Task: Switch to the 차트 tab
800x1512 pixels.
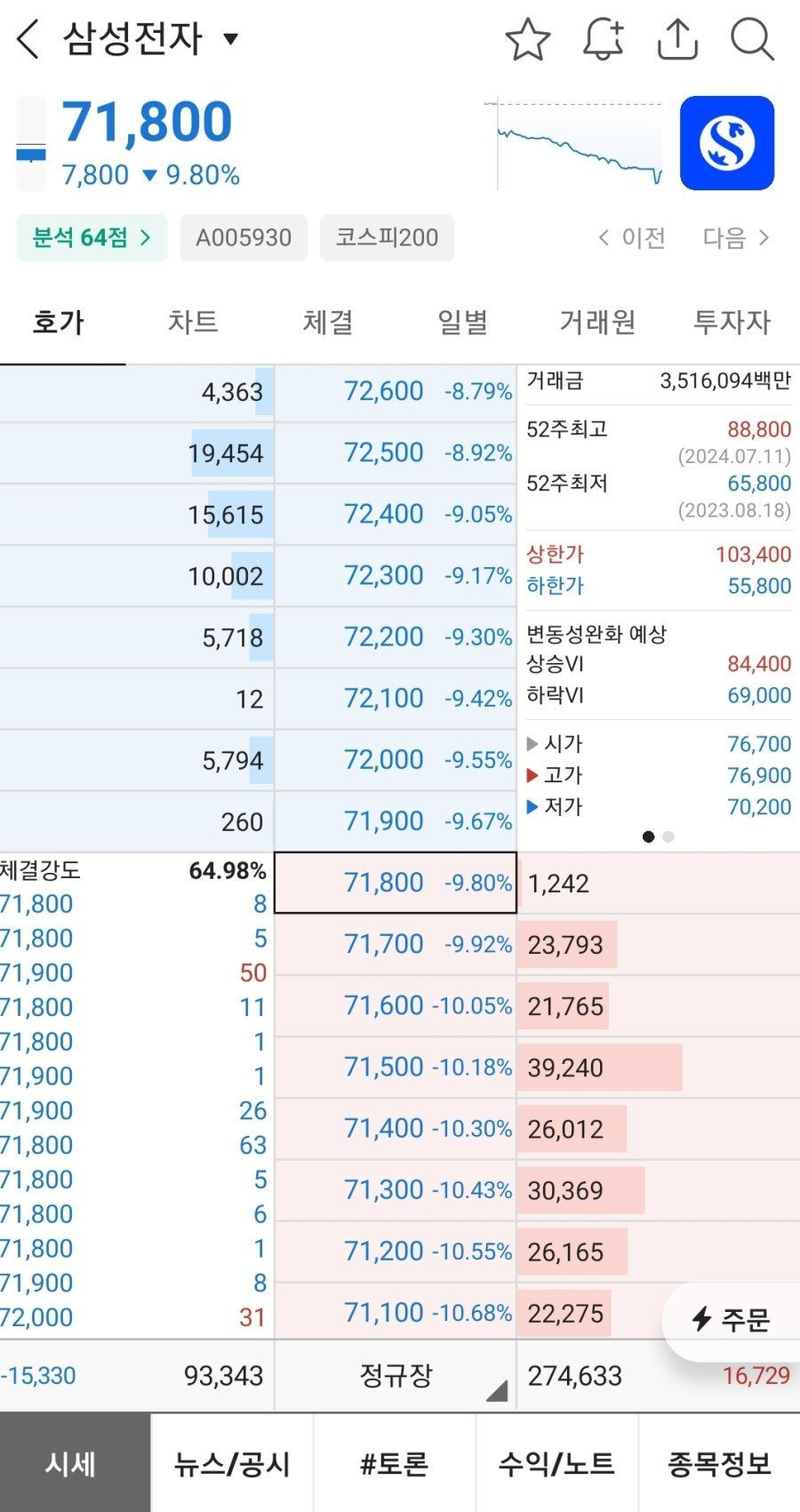Action: [x=193, y=322]
